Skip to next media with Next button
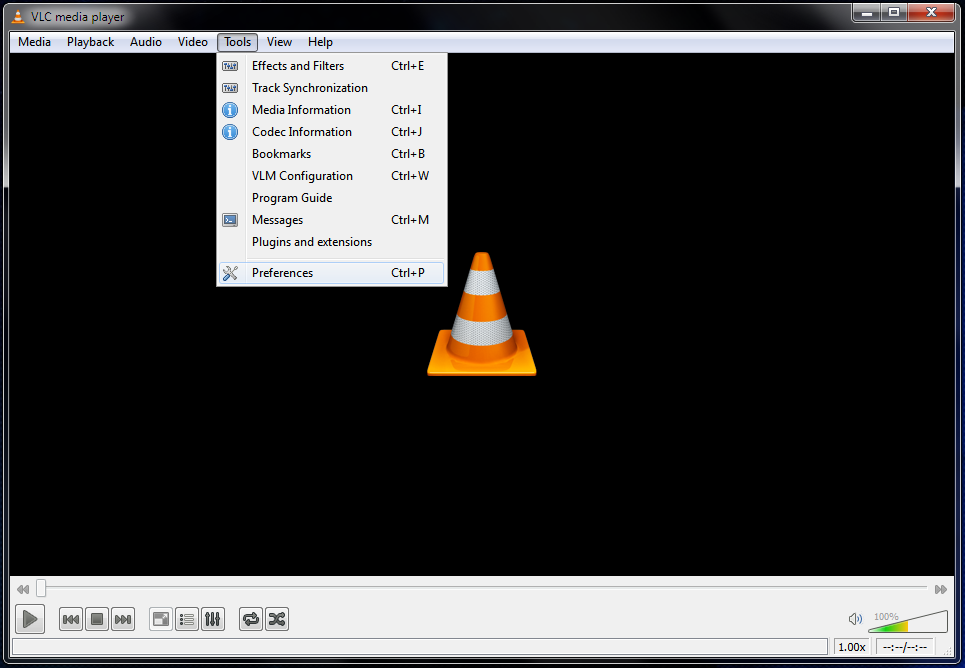The height and width of the screenshot is (668, 965). (122, 619)
